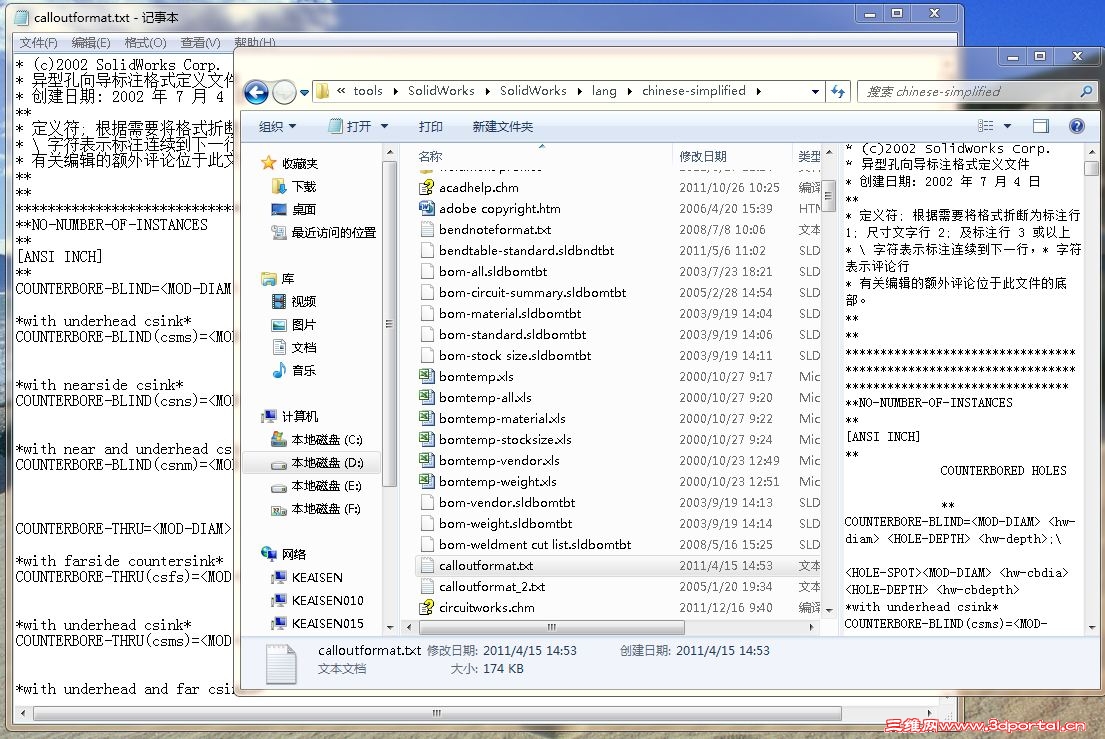Click the bomtemp-all.xls Excel icon
Image resolution: width=1105 pixels, height=739 pixels.
pos(426,397)
